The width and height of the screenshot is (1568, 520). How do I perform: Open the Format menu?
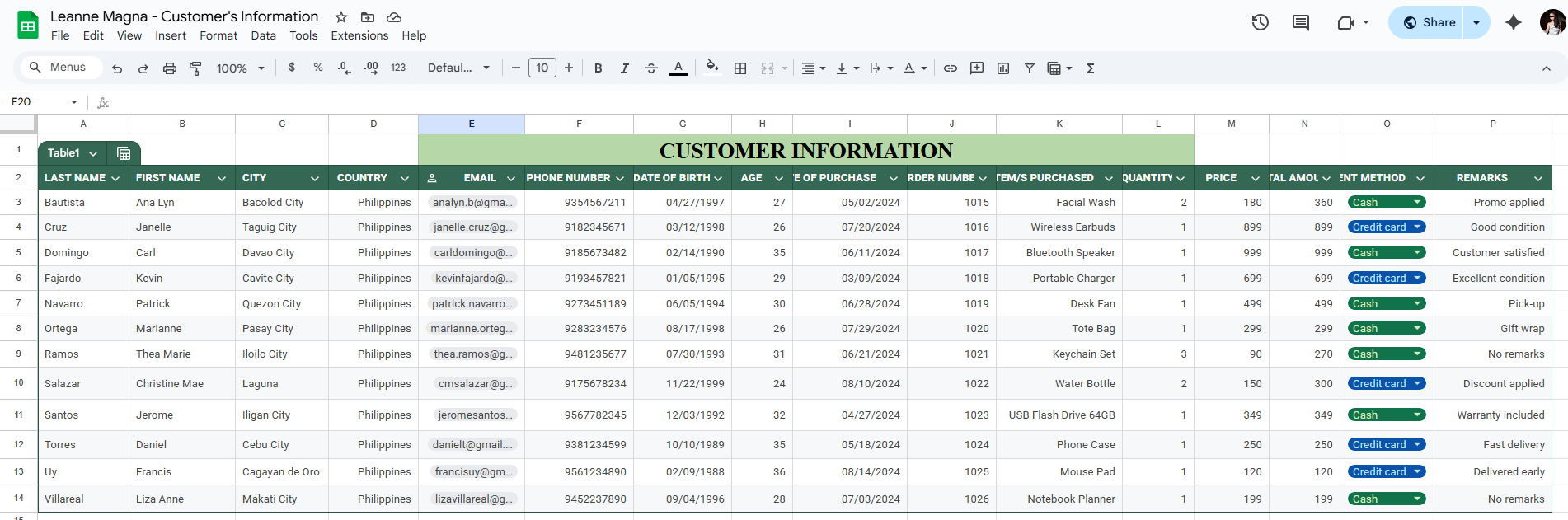[x=218, y=35]
